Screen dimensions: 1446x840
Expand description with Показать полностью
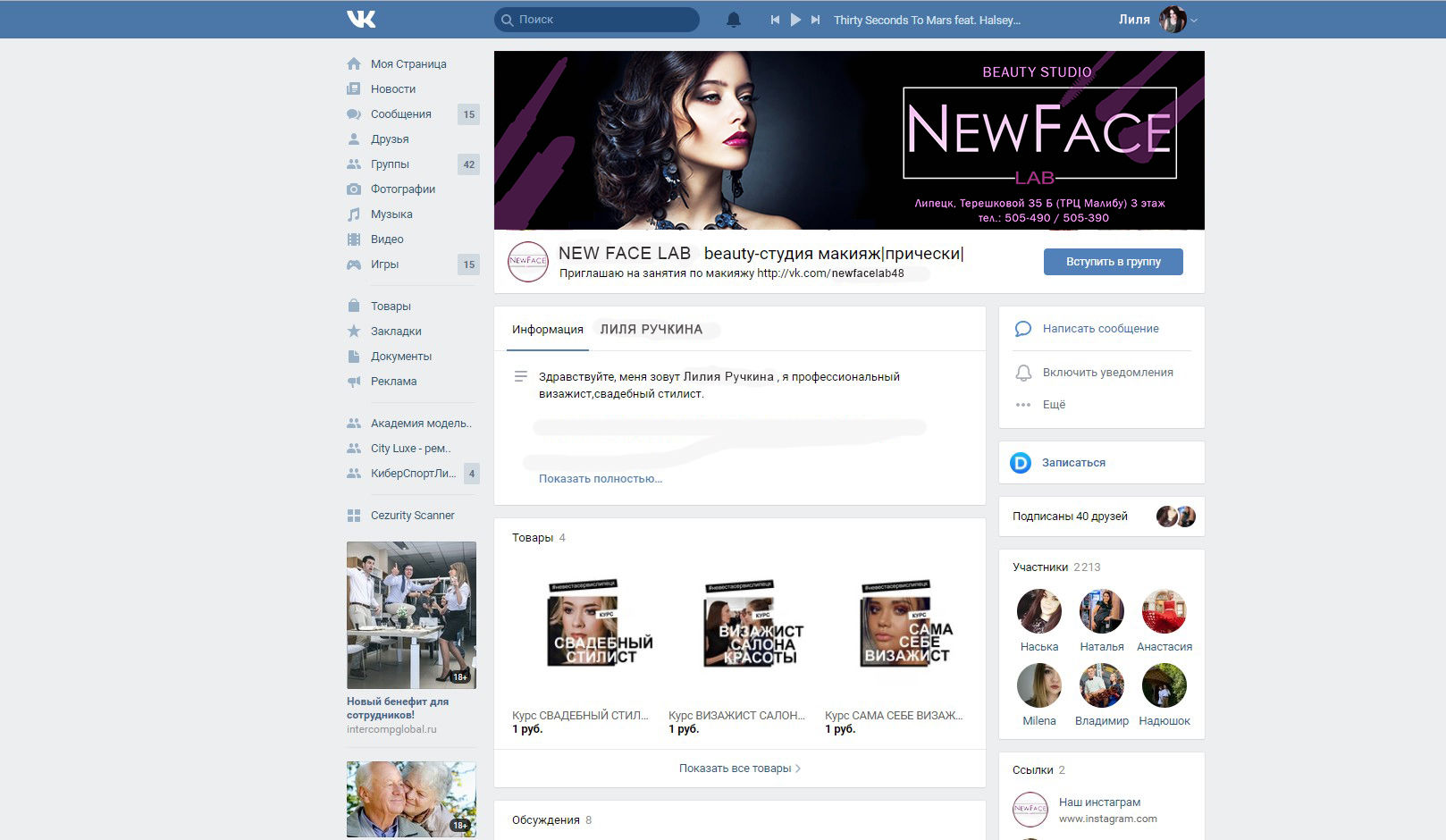click(x=601, y=479)
